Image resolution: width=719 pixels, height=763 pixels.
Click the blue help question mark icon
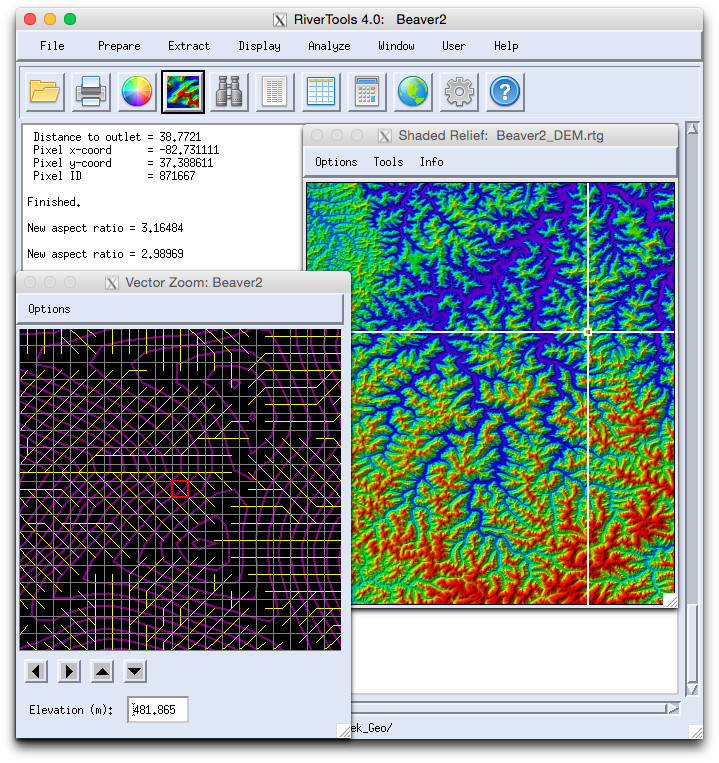[x=505, y=93]
